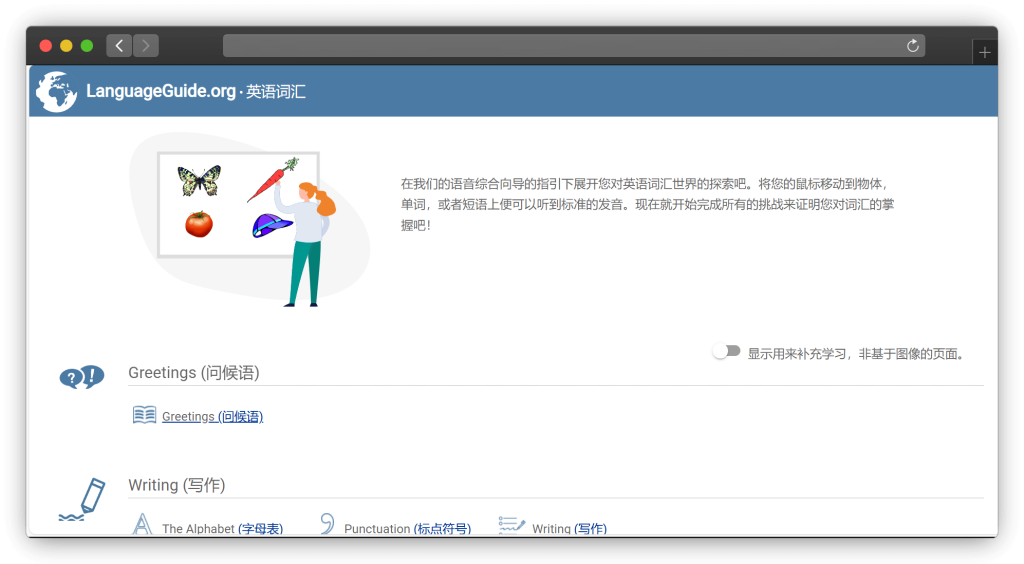
Task: Reload the page with the refresh icon
Action: [x=912, y=46]
